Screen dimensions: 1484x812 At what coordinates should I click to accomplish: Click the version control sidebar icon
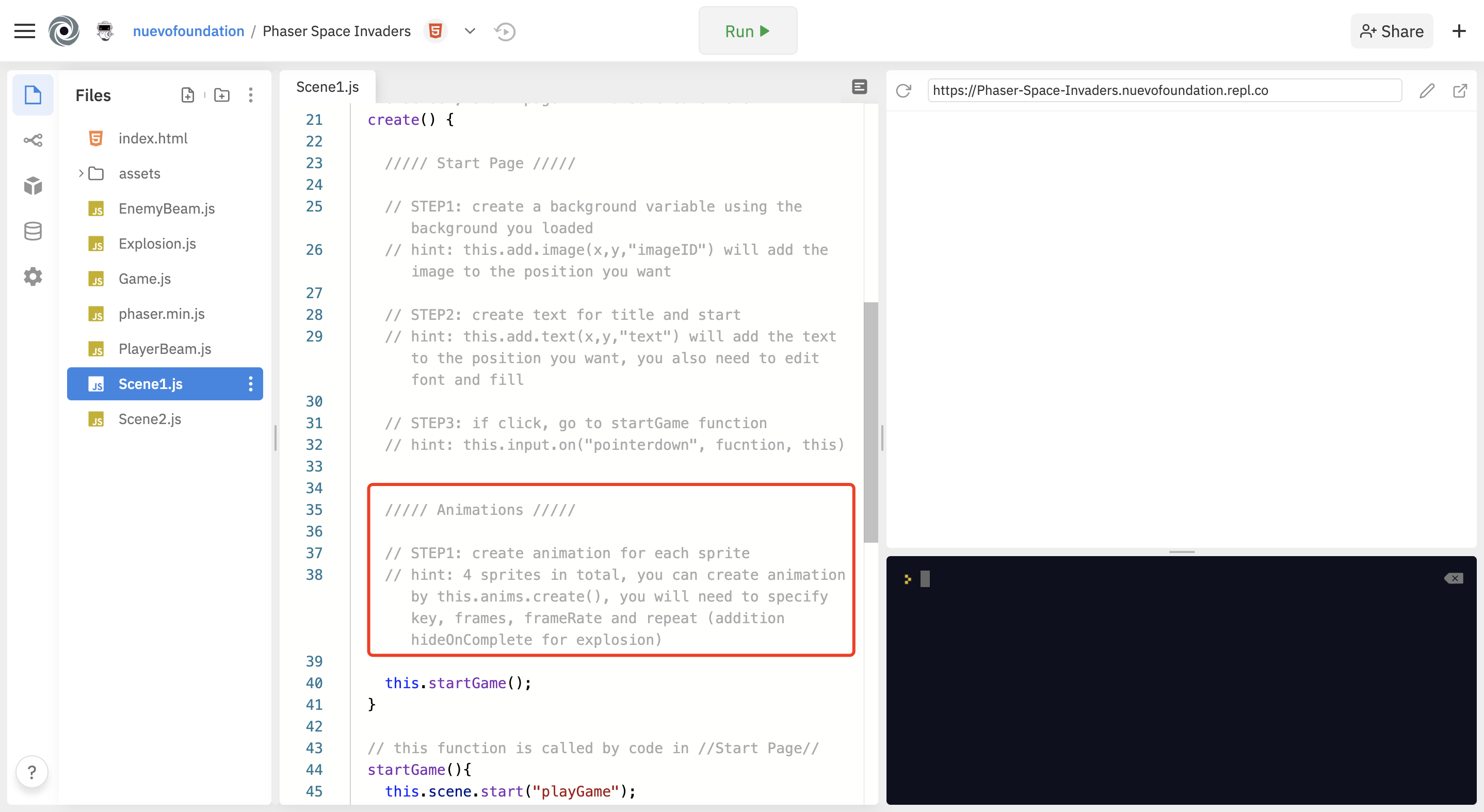(33, 140)
